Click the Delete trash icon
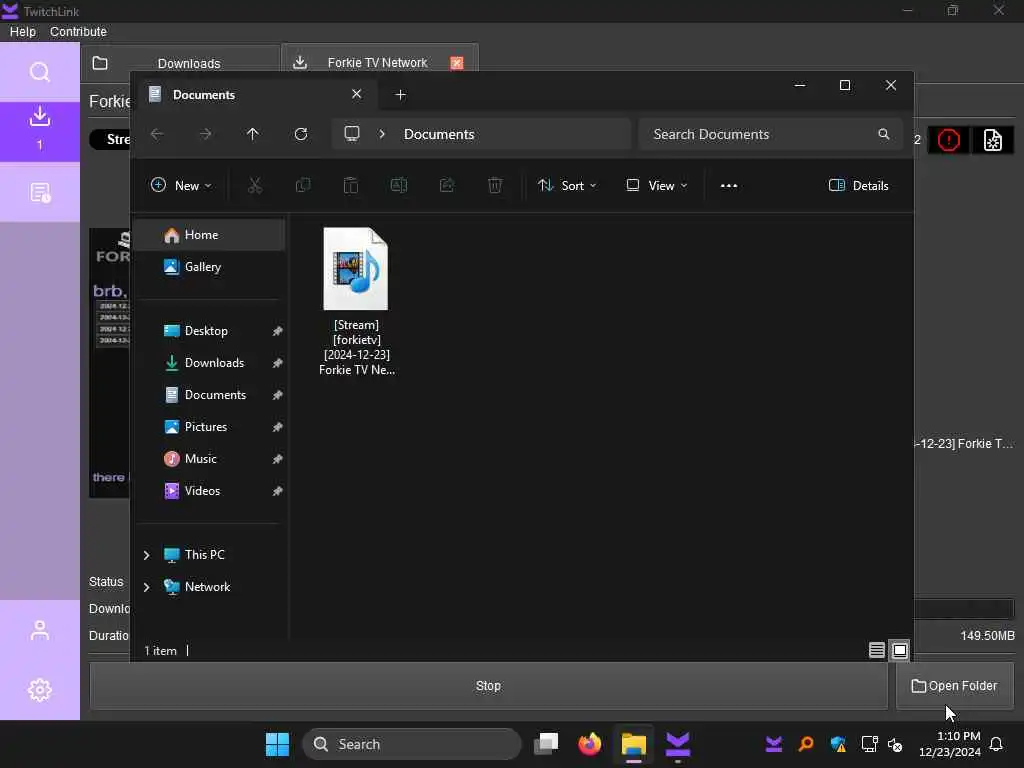 [x=495, y=185]
